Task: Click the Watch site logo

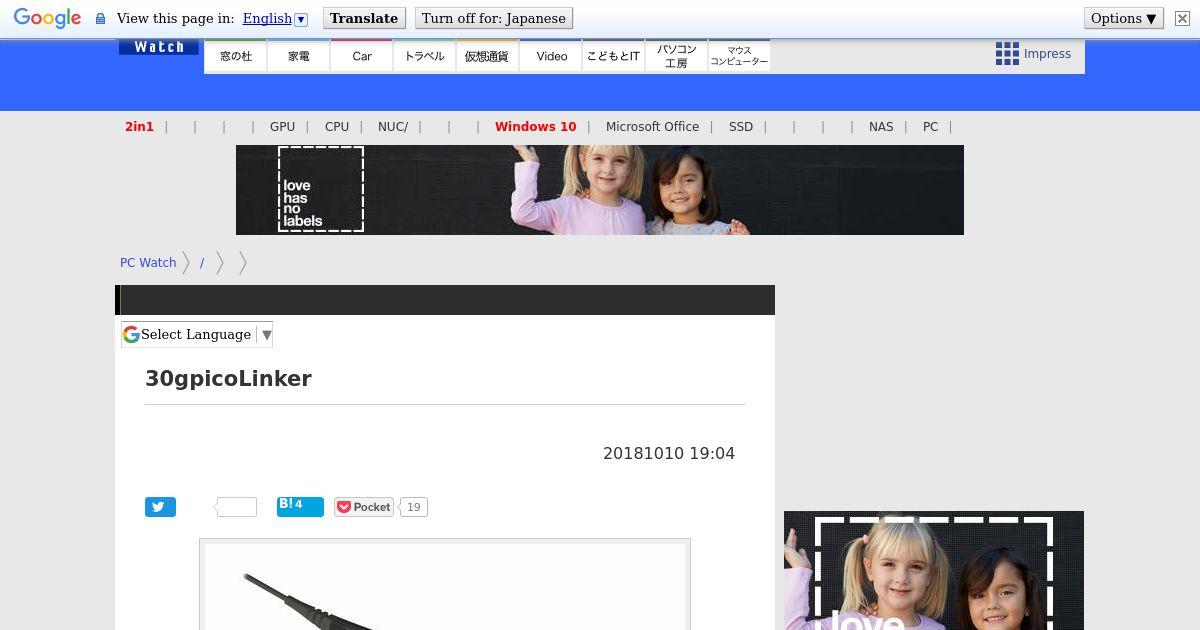Action: (x=159, y=47)
